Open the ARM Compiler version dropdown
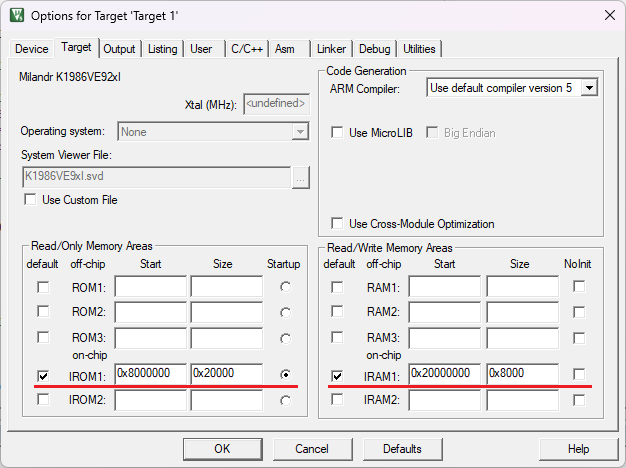The image size is (626, 468). coord(589,88)
